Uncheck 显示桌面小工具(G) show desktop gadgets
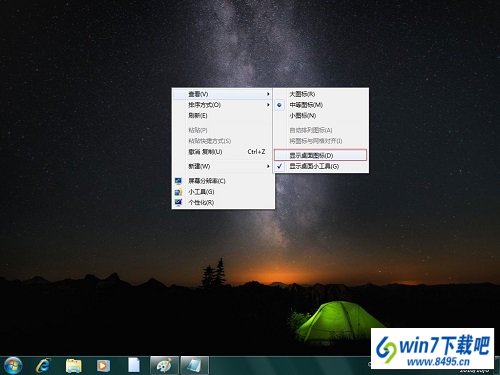The height and width of the screenshot is (375, 500). [321, 166]
